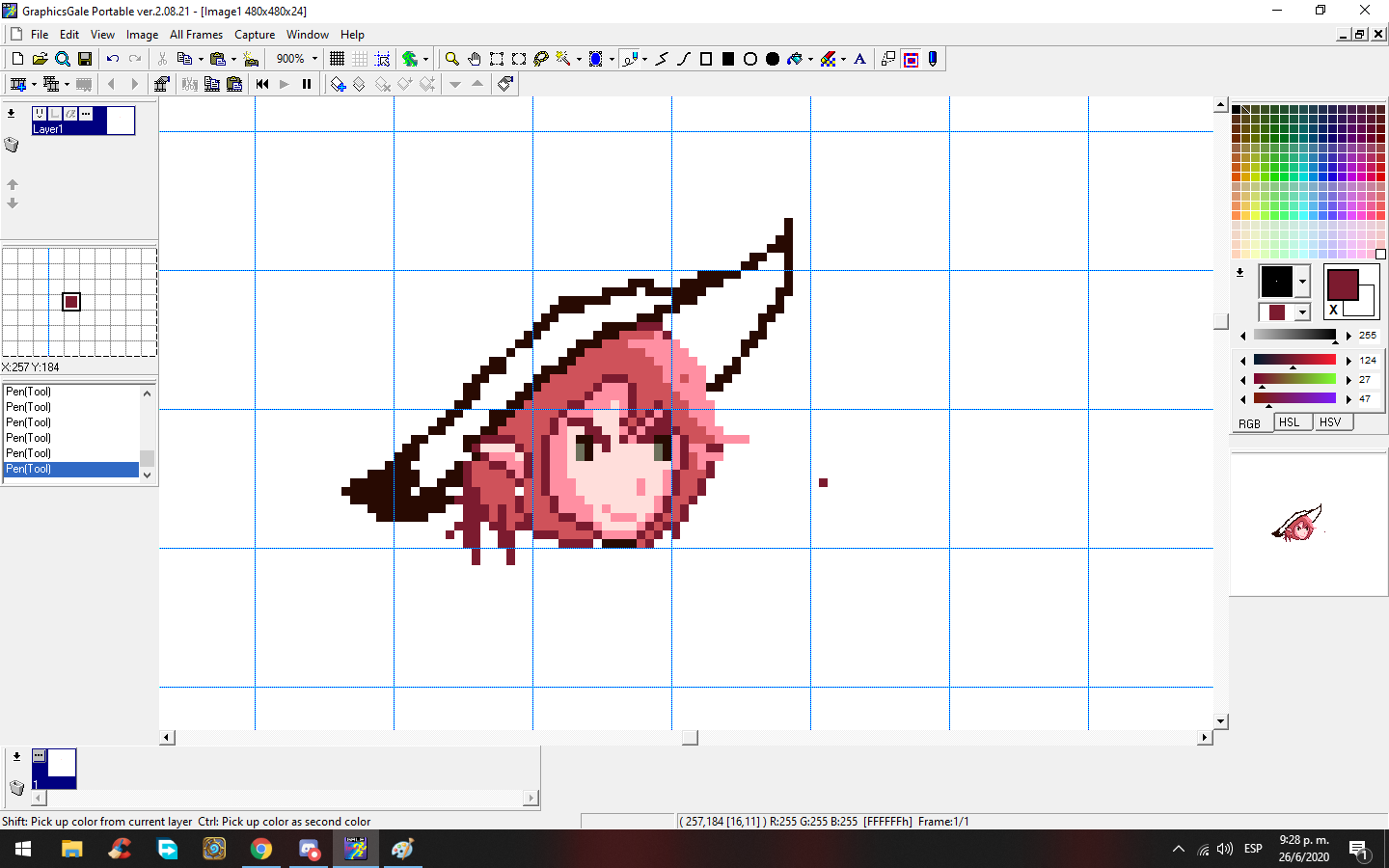The image size is (1389, 868).
Task: Pick the dark red primary color swatch
Action: (1343, 285)
